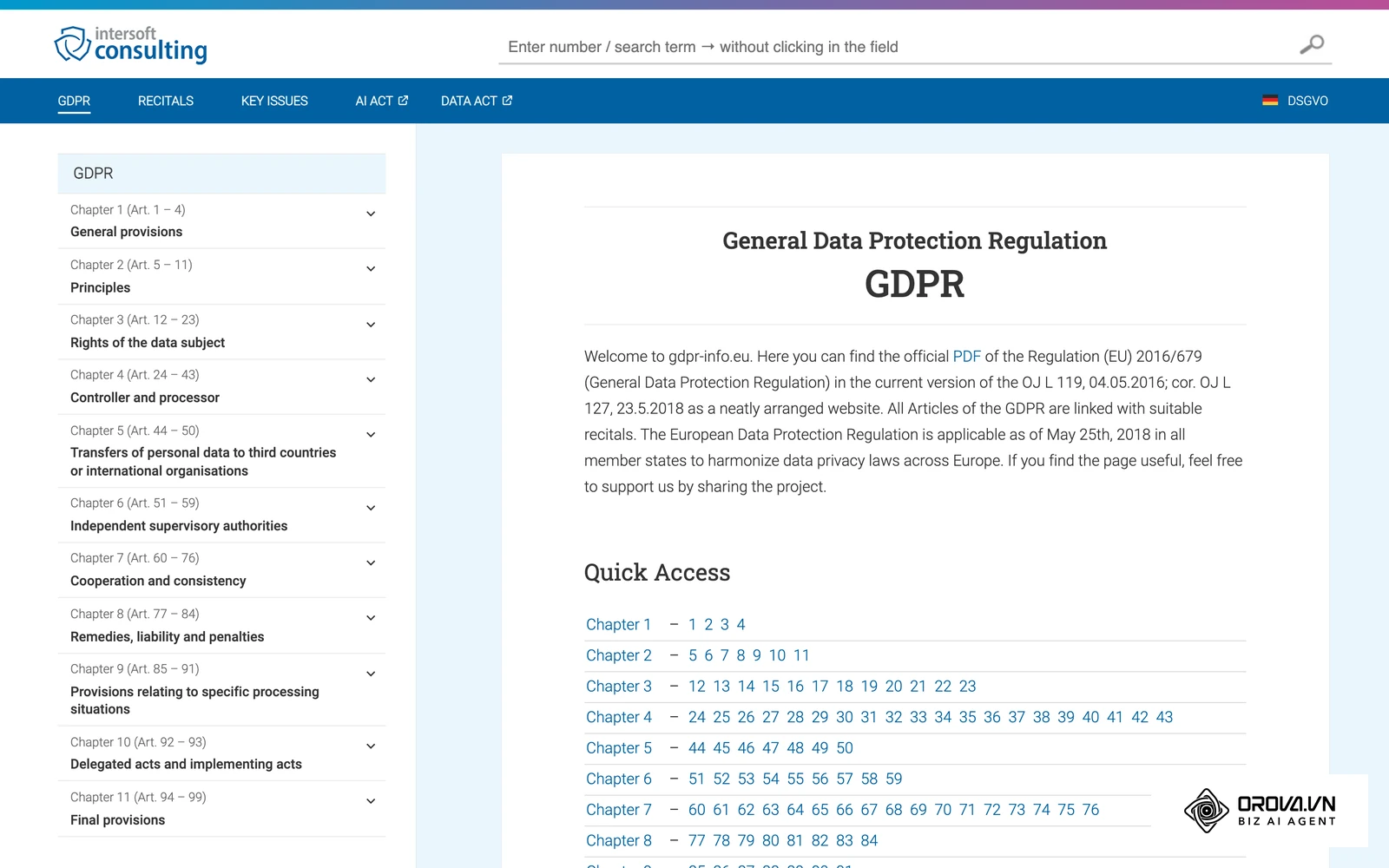Open the intersoft consulting logo
This screenshot has width=1389, height=868.
tap(131, 45)
